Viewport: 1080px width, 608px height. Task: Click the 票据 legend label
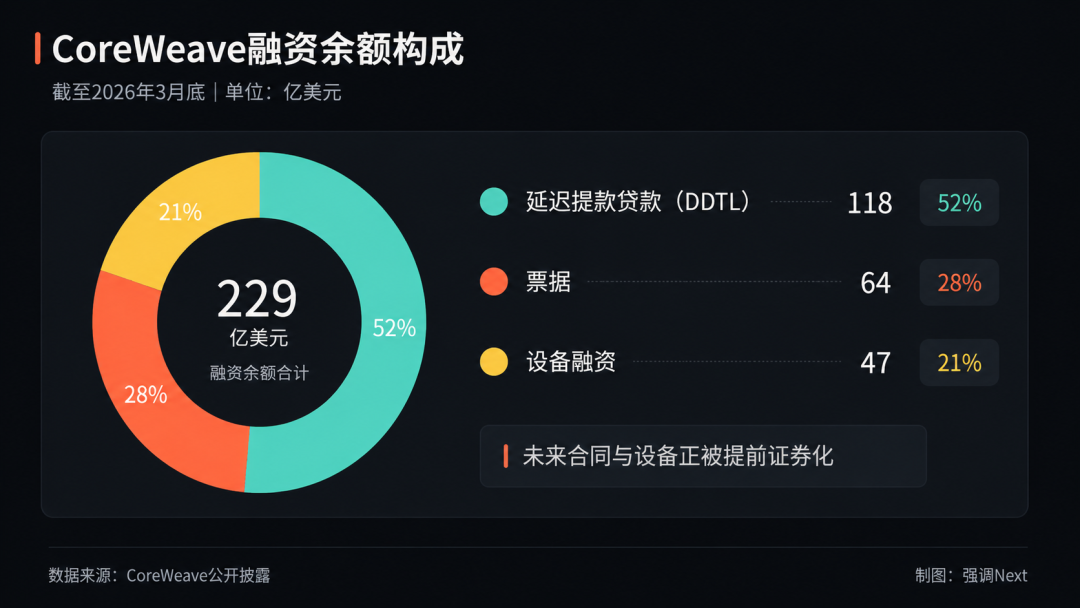(x=548, y=282)
